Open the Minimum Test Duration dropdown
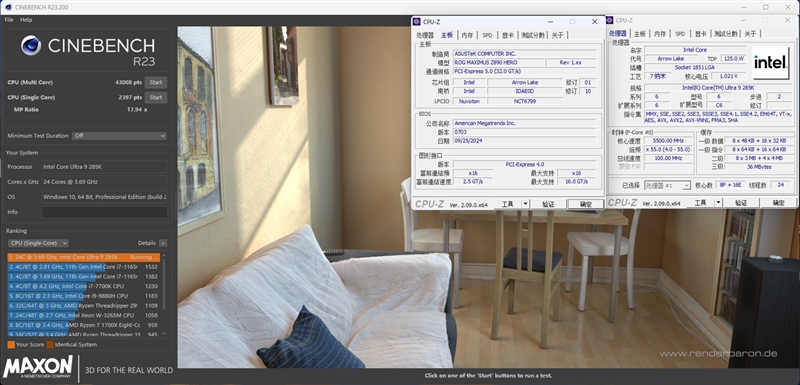800x385 pixels. point(119,136)
